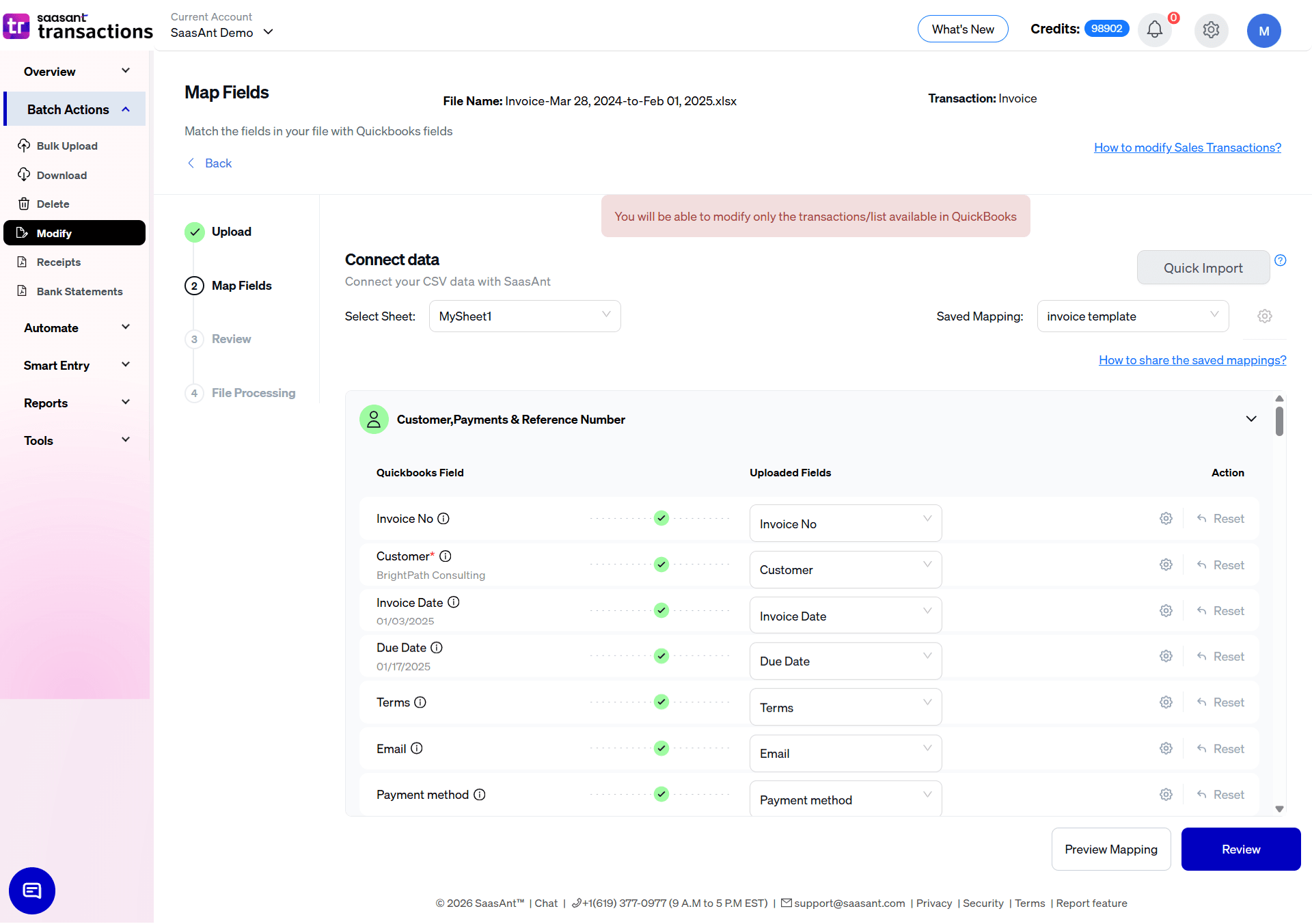The width and height of the screenshot is (1312, 924).
Task: Click green check on Email mapping
Action: point(661,748)
